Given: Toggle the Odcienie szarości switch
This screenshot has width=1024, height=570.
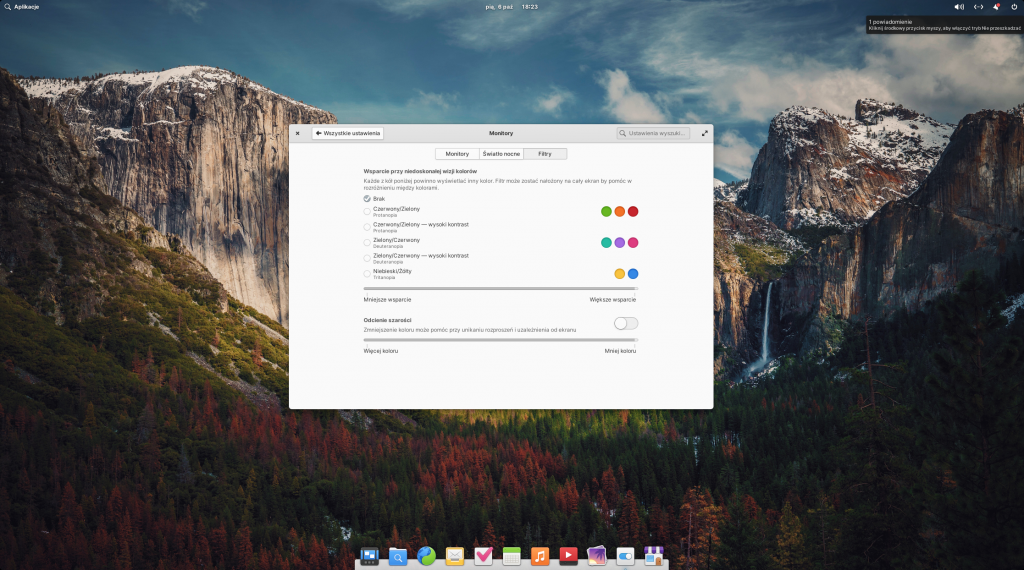Looking at the screenshot, I should [x=626, y=323].
